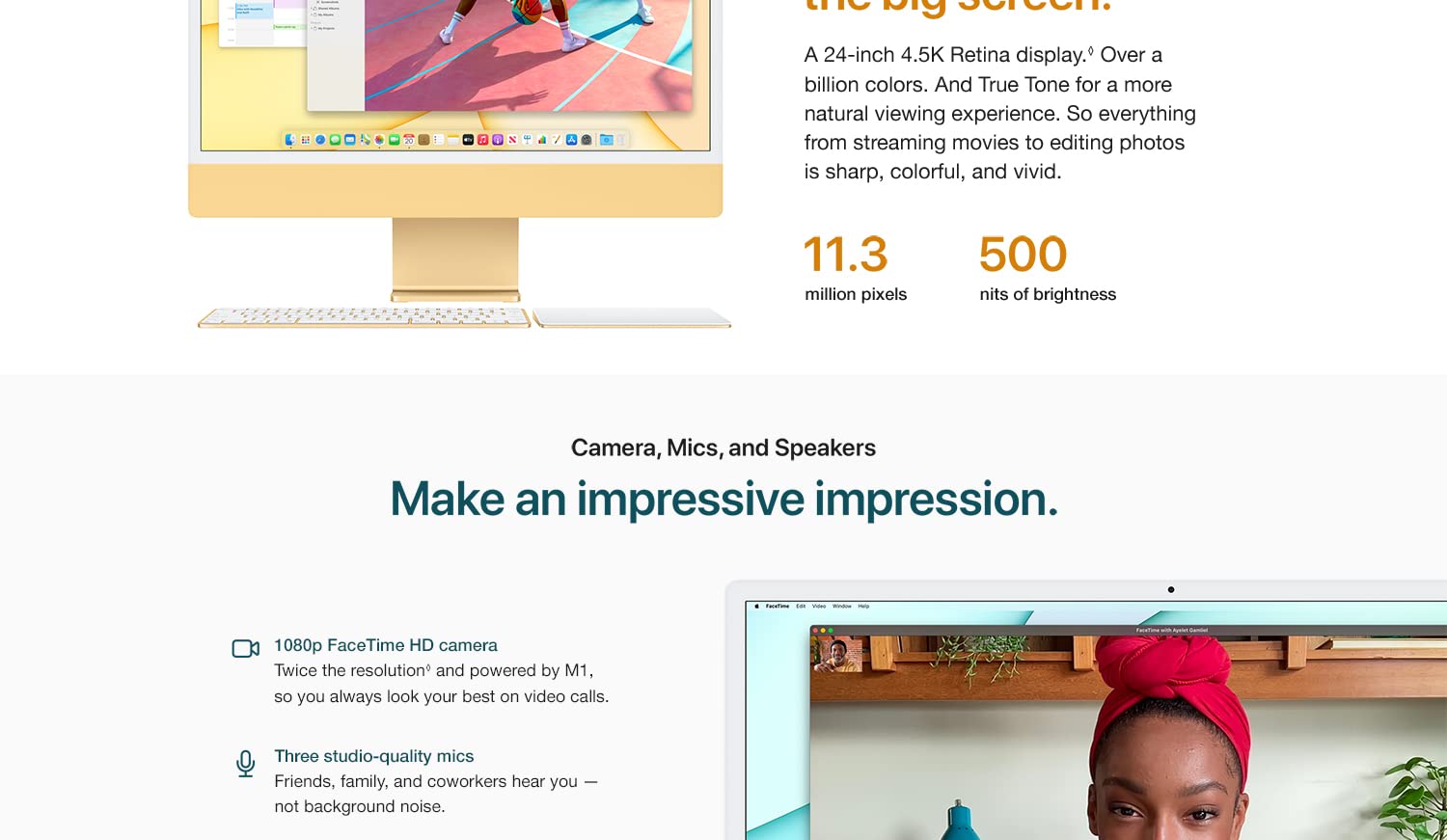Launch Podcasts from the dock
This screenshot has width=1447, height=840.
(x=498, y=140)
